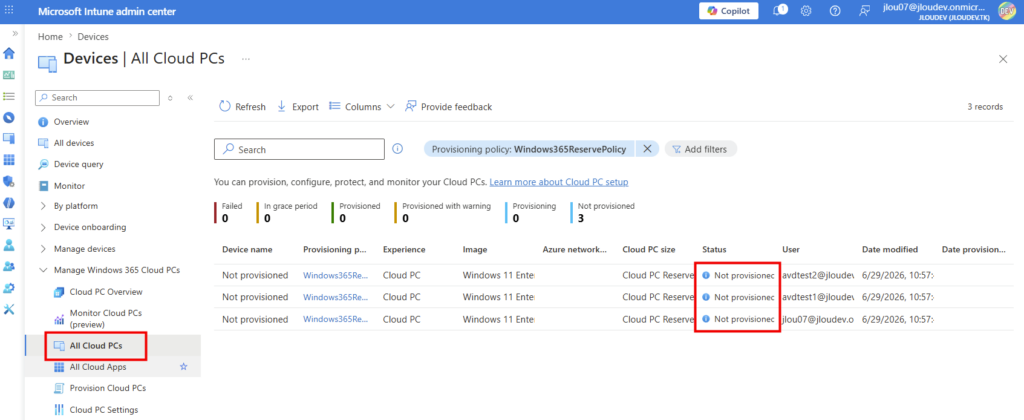The width and height of the screenshot is (1024, 420).
Task: Open the ellipsis menu beside page title
Action: click(x=246, y=59)
